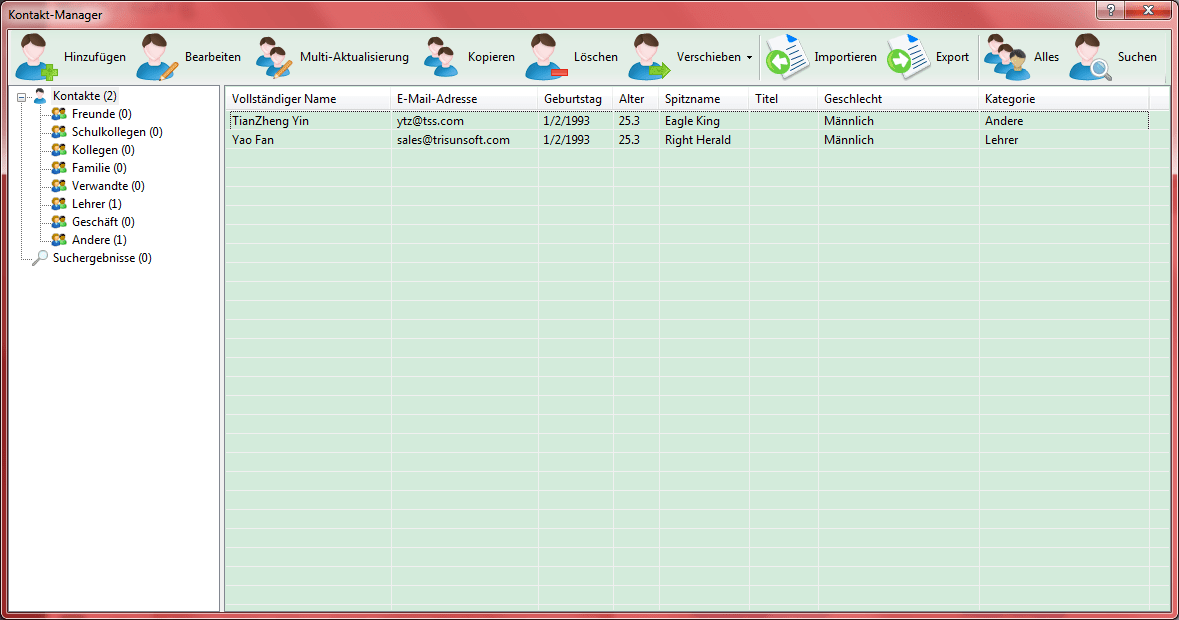Select the TianZheng Yin contact row

pos(688,121)
